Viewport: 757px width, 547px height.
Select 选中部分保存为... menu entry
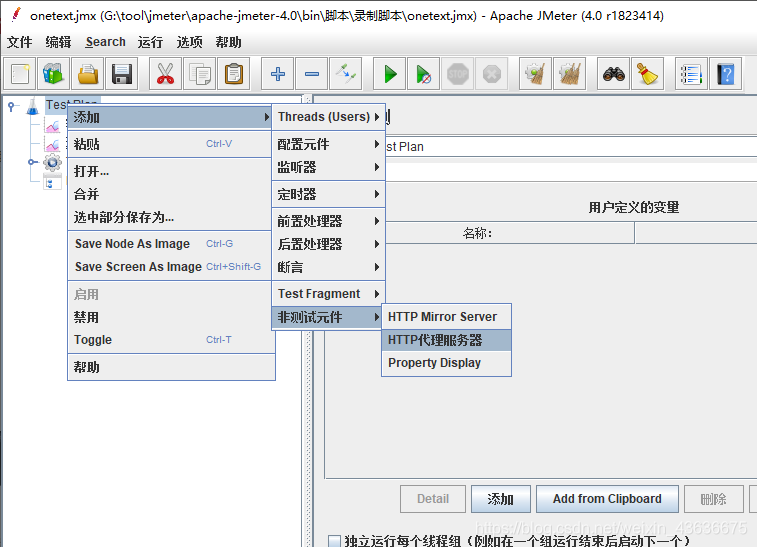coord(171,217)
